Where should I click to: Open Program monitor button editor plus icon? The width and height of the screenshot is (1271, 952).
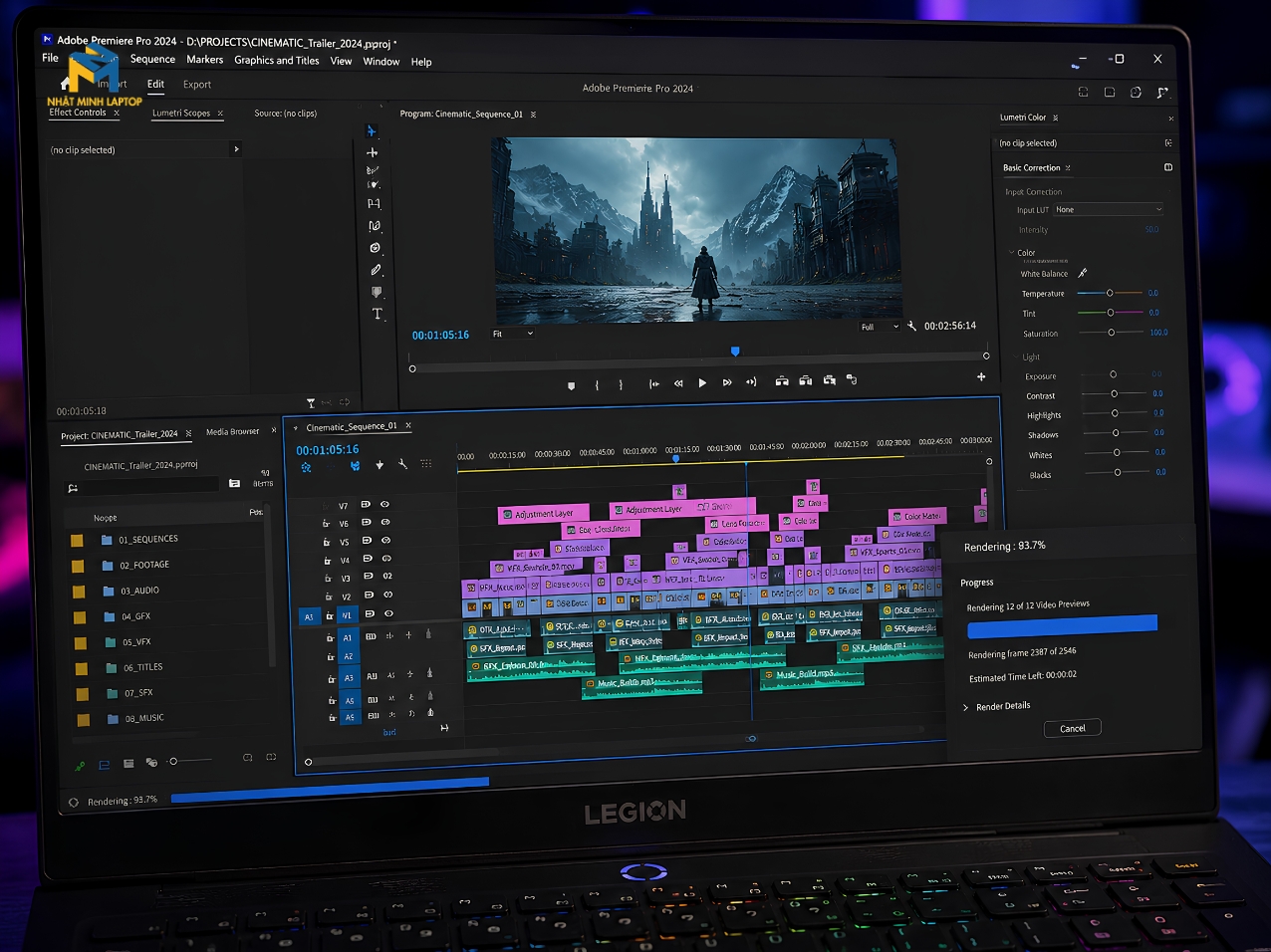(981, 376)
